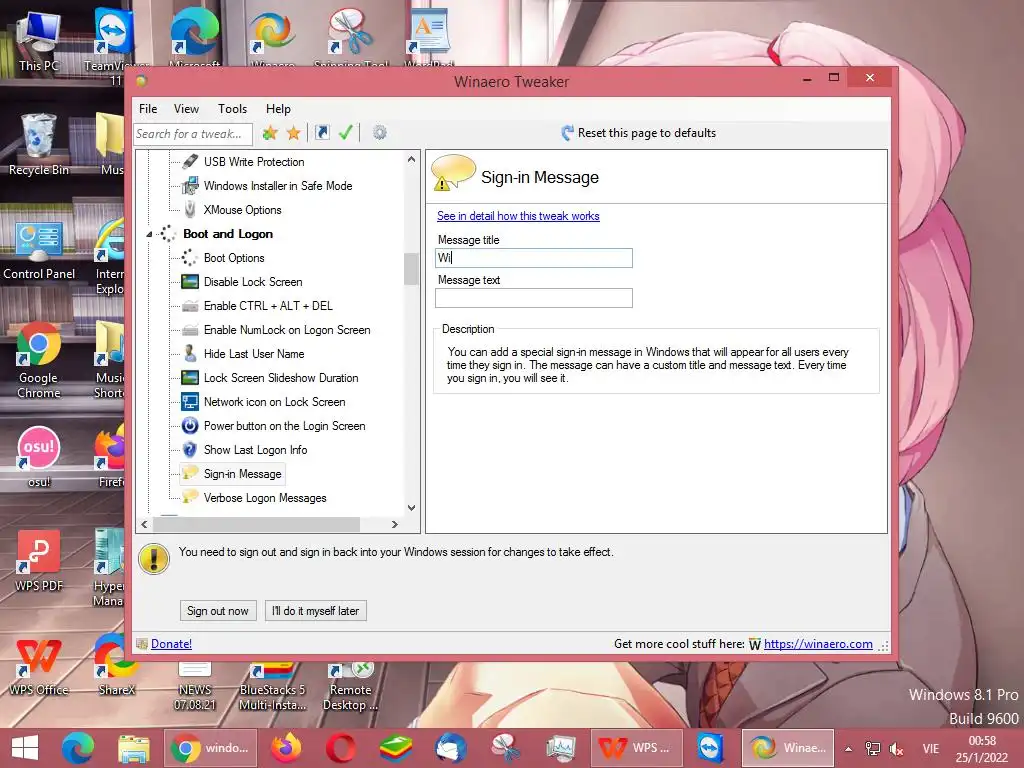
Task: Click Show Last Logon Info shield icon
Action: coord(190,449)
